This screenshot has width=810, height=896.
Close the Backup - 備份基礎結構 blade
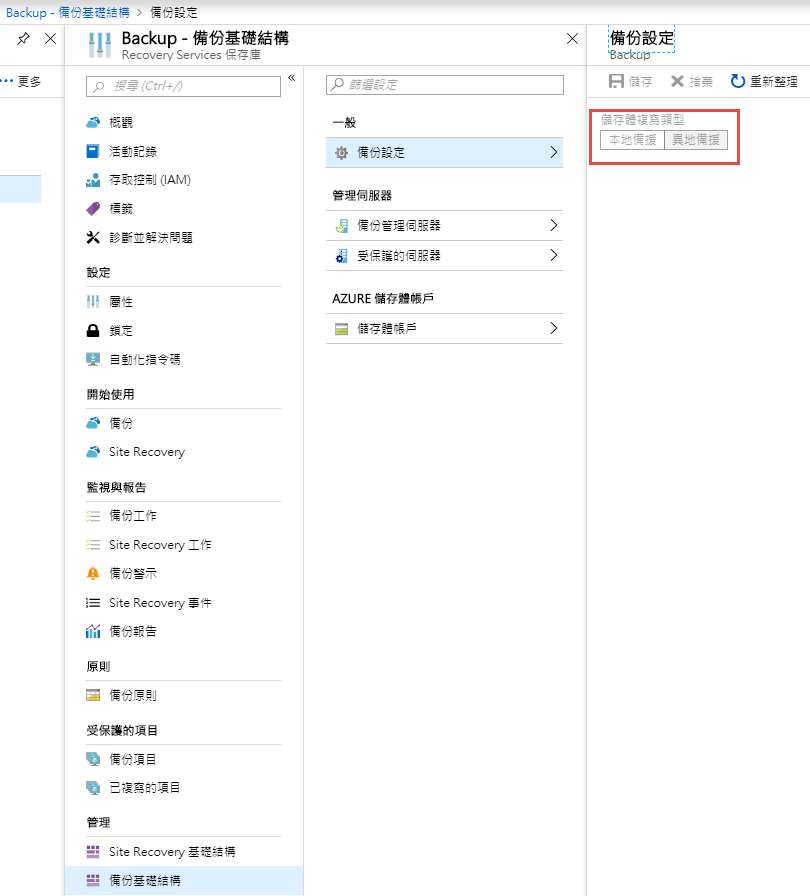click(572, 39)
